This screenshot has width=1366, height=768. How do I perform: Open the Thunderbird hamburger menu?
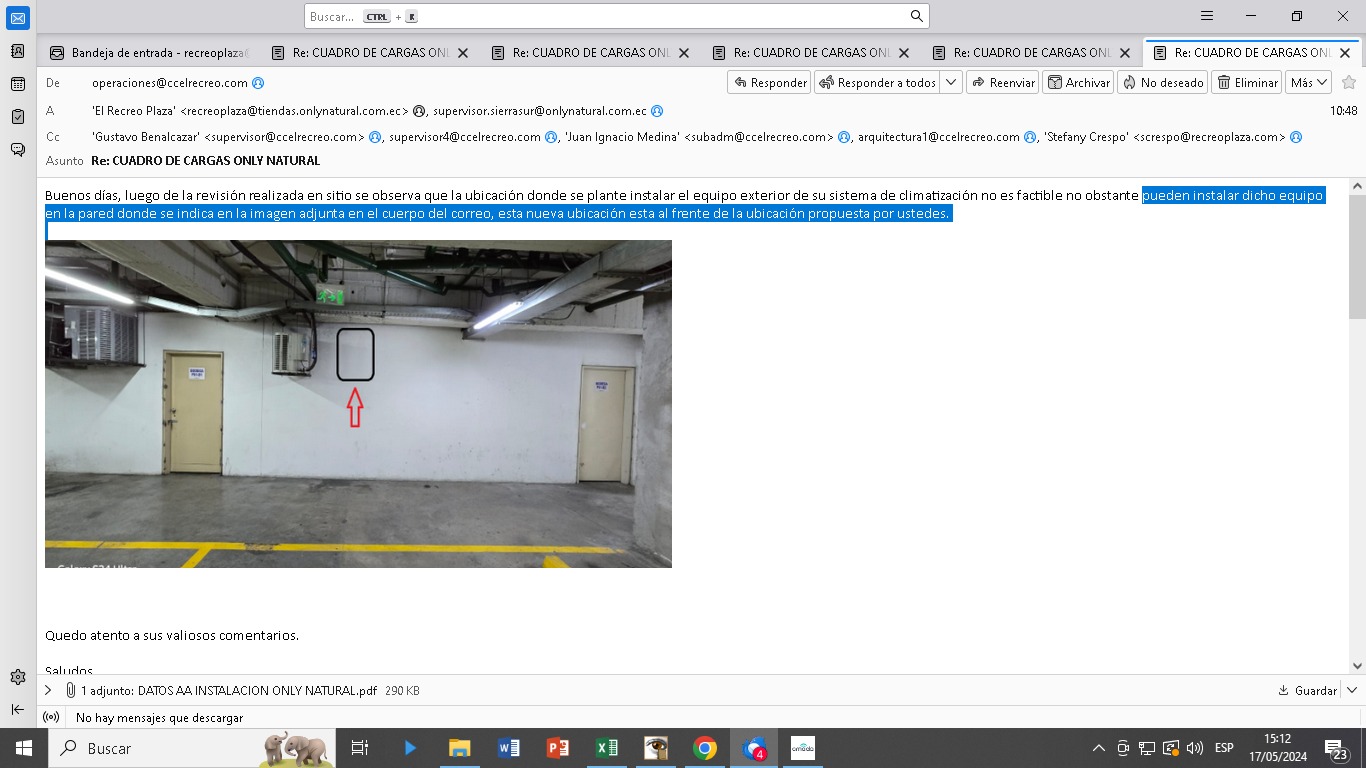click(1207, 16)
